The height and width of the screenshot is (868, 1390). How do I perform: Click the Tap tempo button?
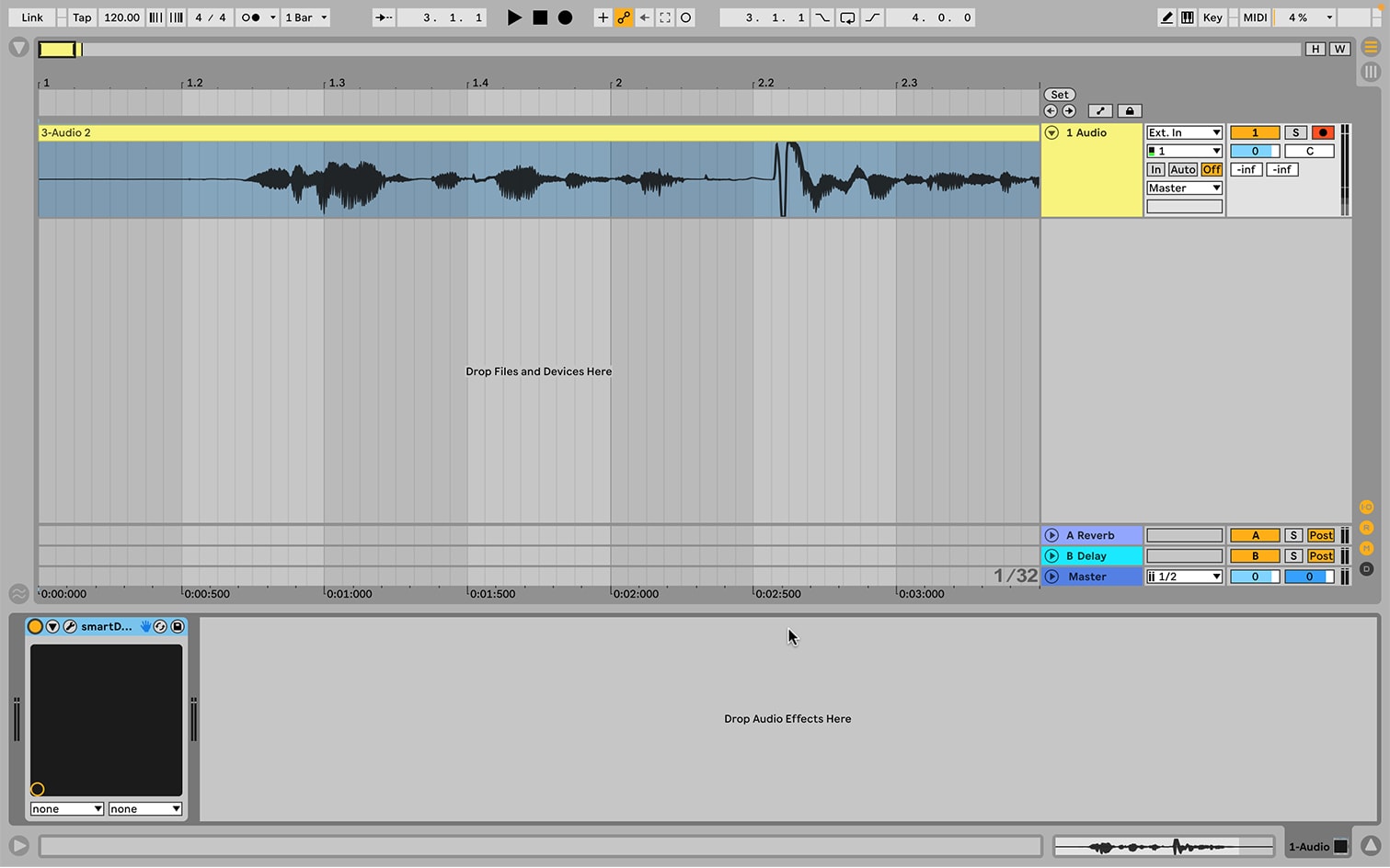click(x=82, y=17)
